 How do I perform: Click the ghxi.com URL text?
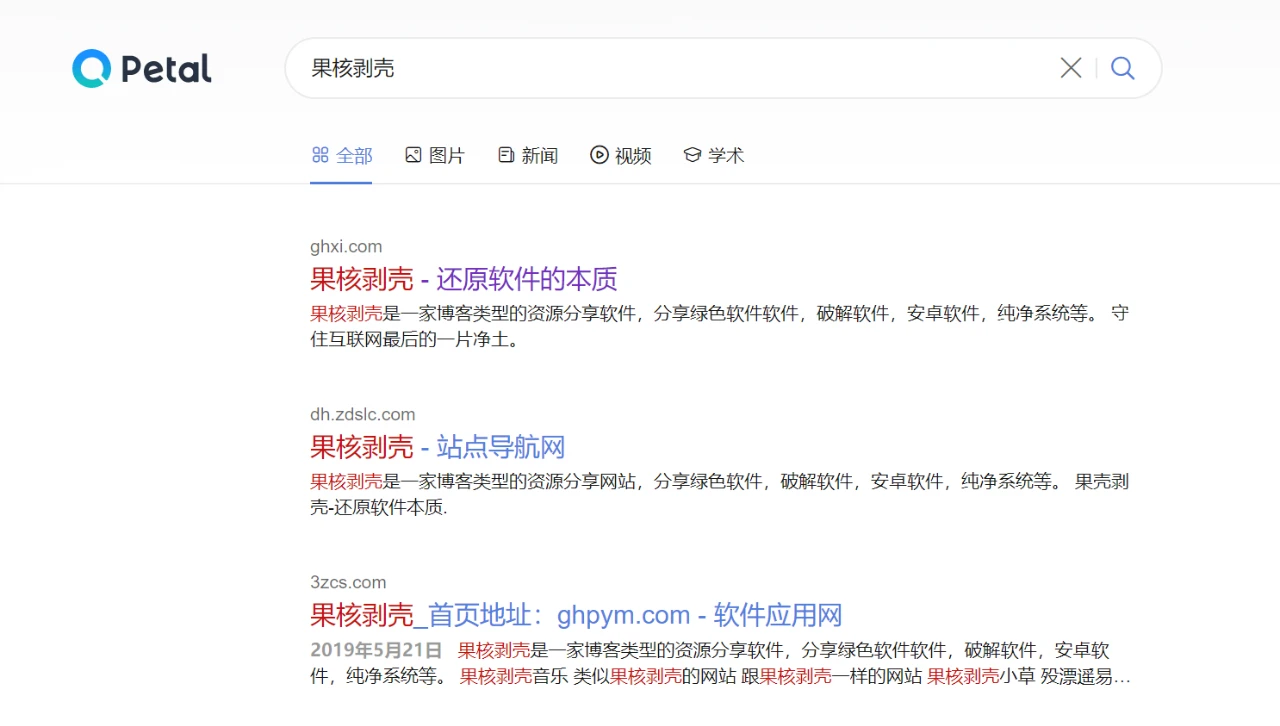pos(346,246)
